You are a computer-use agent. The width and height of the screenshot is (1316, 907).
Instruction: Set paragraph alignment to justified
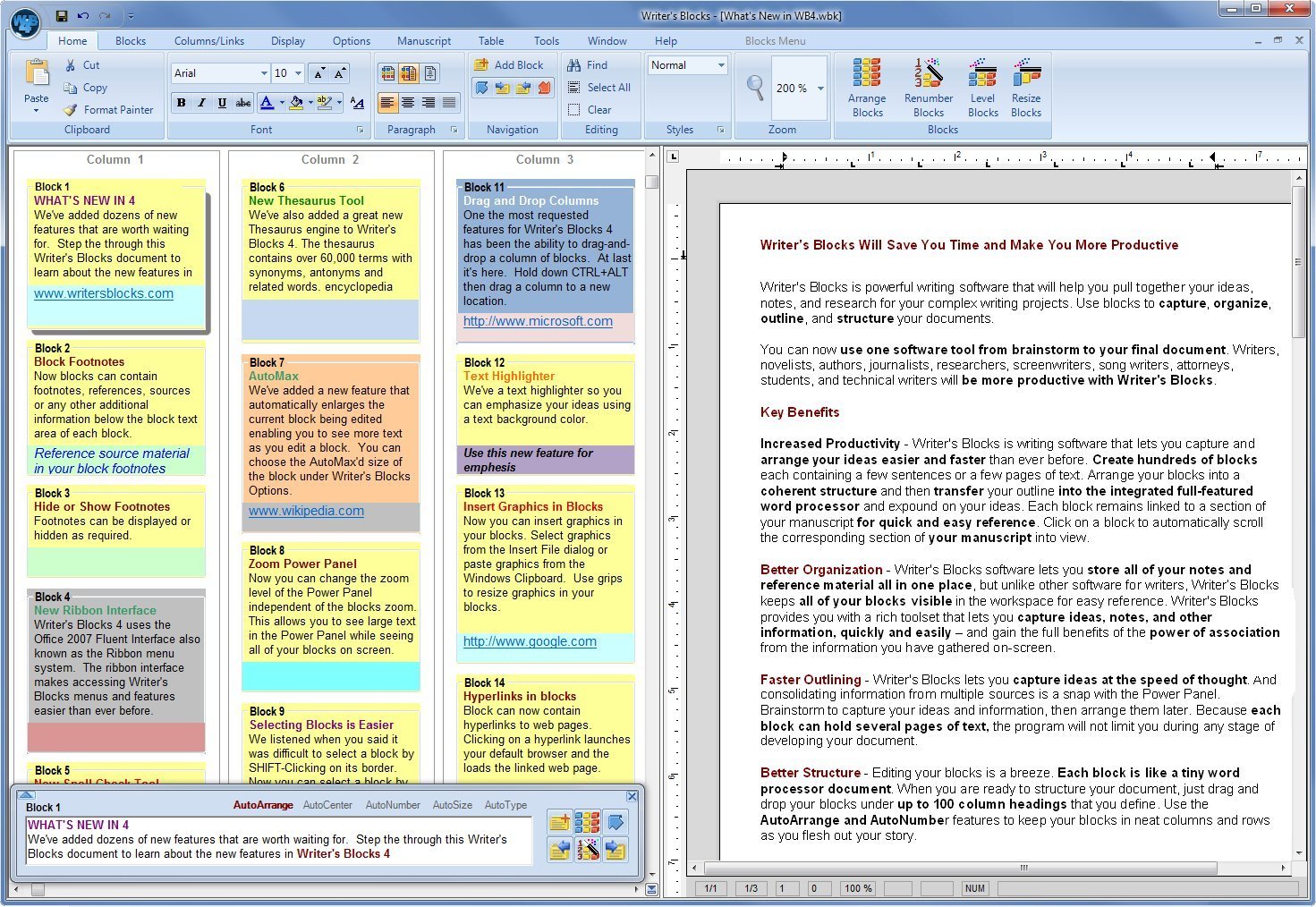click(449, 103)
